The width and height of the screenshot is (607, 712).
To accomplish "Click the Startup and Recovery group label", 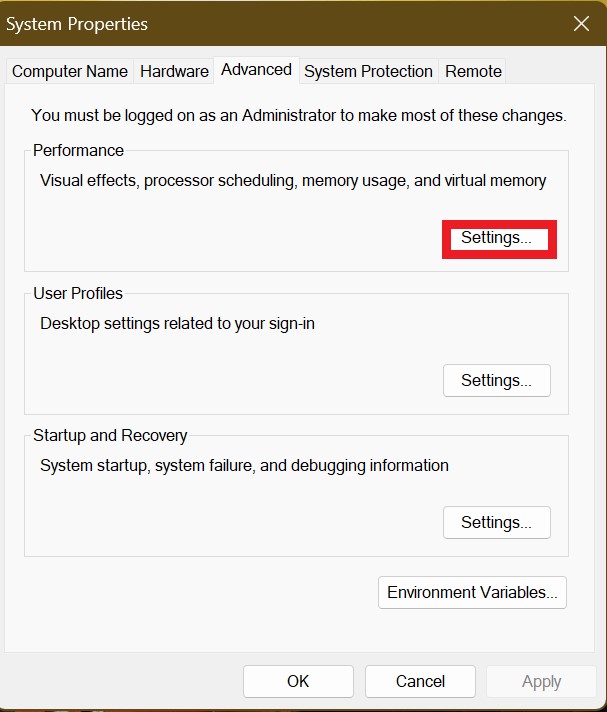I will click(110, 435).
